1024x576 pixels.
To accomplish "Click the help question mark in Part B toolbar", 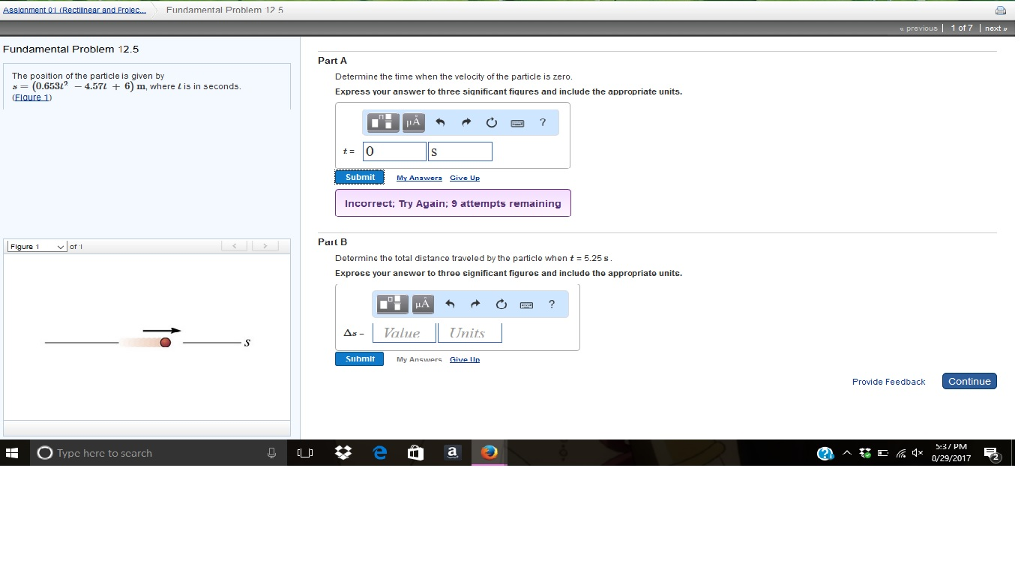I will point(551,304).
